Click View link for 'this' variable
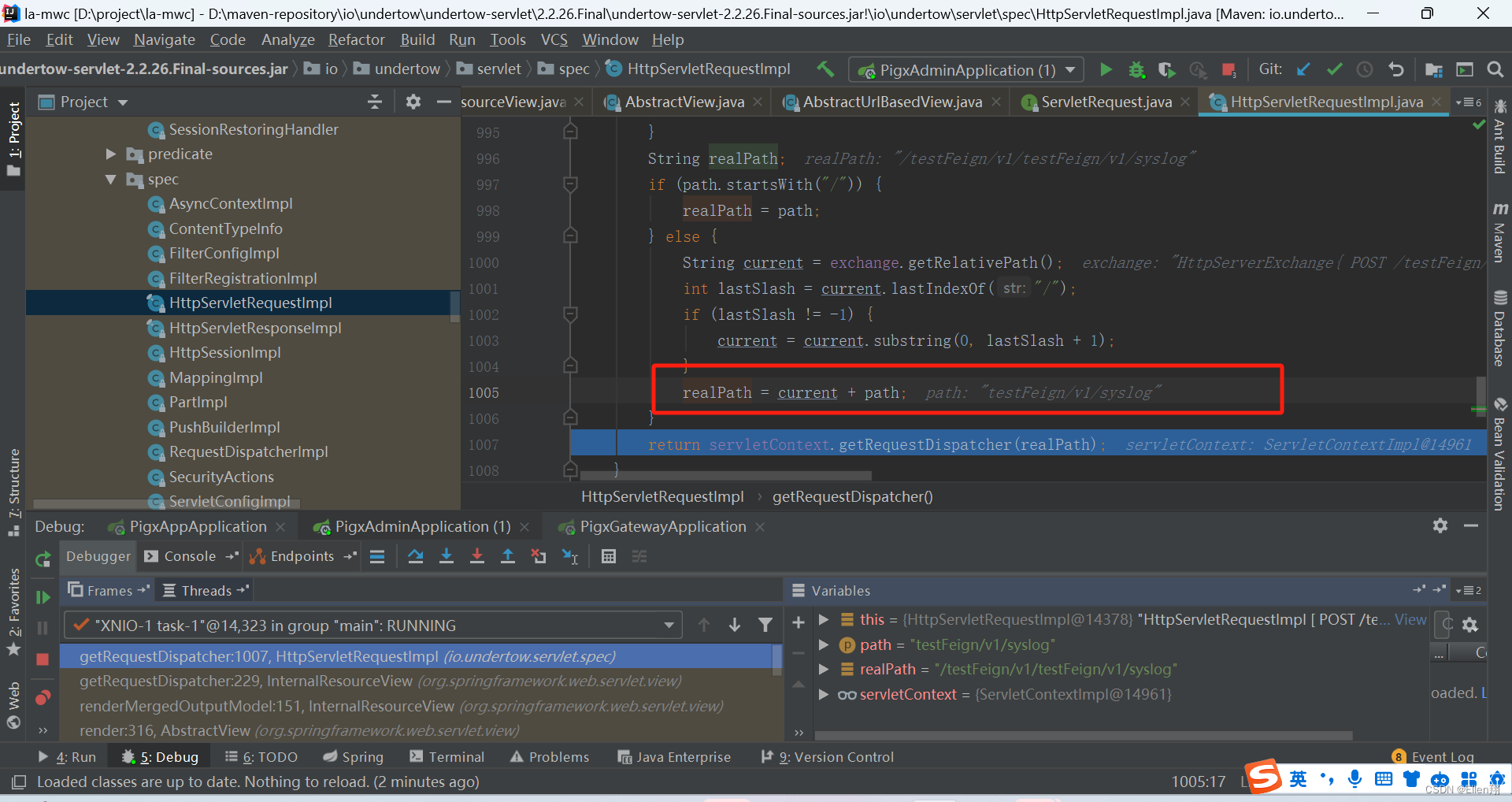Image resolution: width=1512 pixels, height=802 pixels. [1410, 620]
